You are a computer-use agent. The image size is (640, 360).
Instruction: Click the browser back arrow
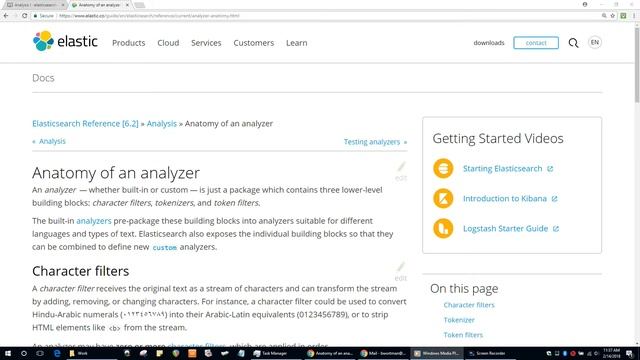pyautogui.click(x=6, y=16)
